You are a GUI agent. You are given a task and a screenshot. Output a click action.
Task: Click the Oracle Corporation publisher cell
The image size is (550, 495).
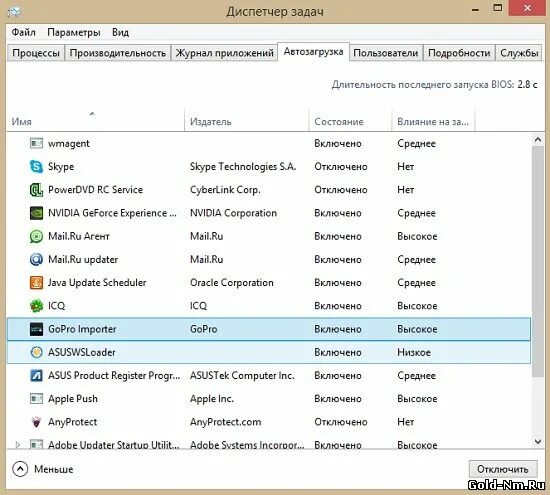click(232, 283)
